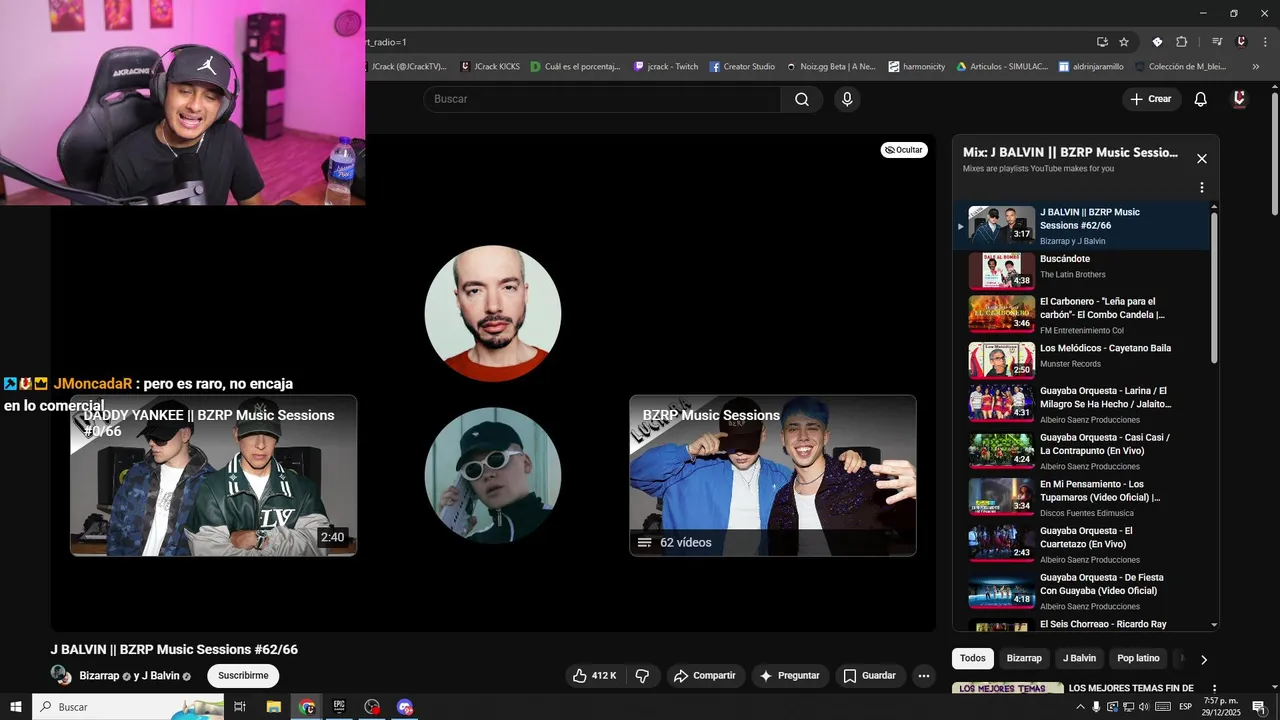
Task: Open Discord from the taskbar
Action: click(405, 707)
